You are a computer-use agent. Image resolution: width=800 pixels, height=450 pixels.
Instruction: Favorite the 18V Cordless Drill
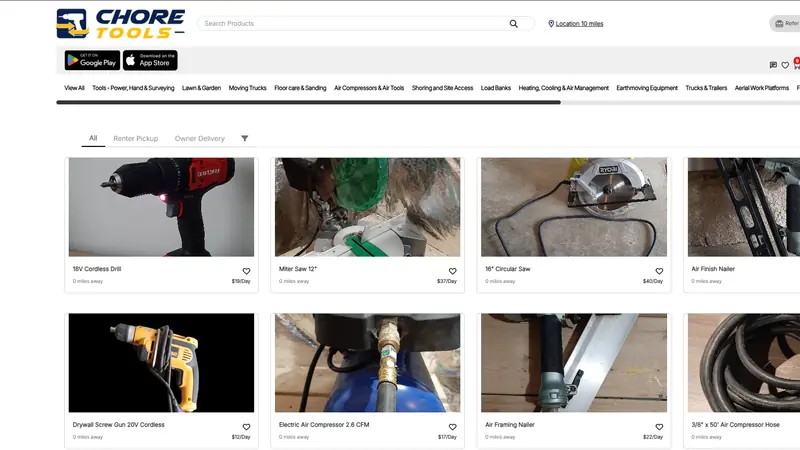pyautogui.click(x=246, y=271)
